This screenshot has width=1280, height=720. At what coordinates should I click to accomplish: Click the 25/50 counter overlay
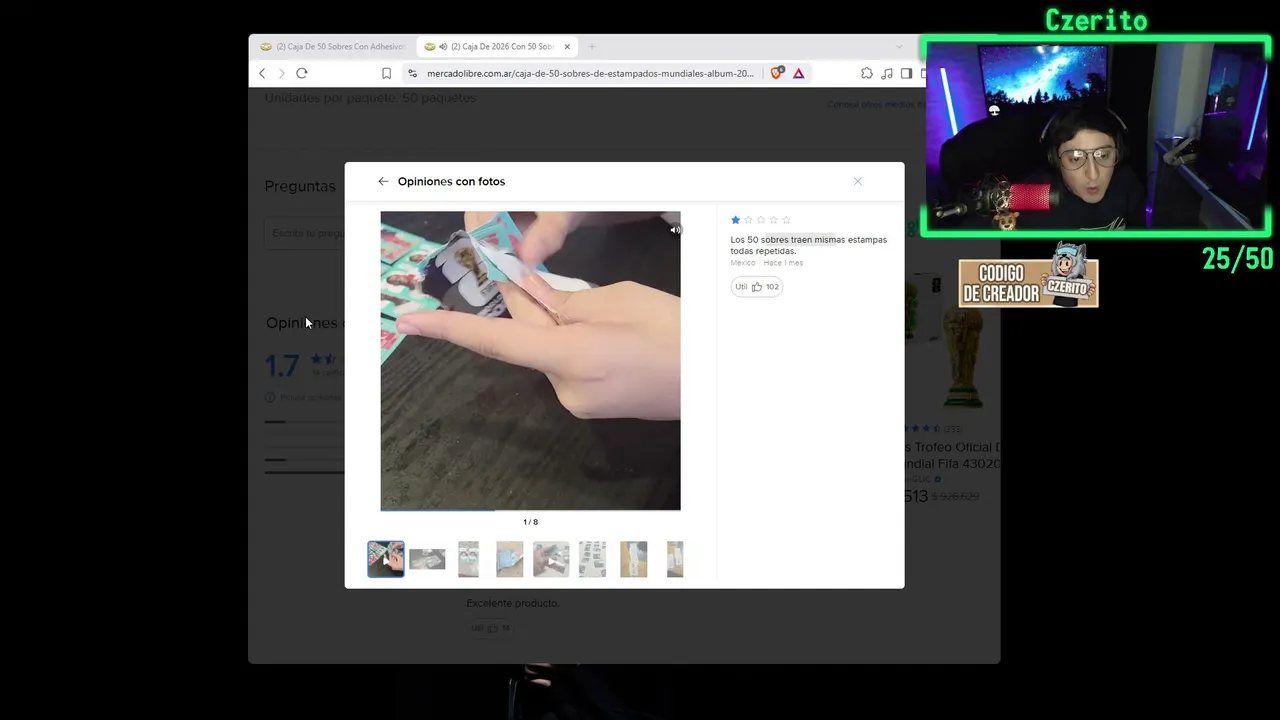1237,260
